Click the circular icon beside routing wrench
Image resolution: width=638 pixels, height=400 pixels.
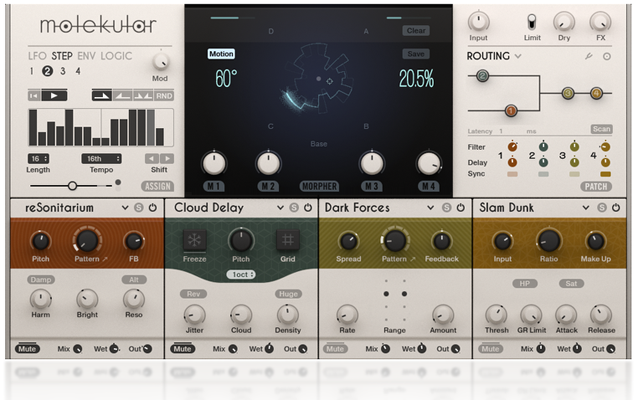coord(607,57)
